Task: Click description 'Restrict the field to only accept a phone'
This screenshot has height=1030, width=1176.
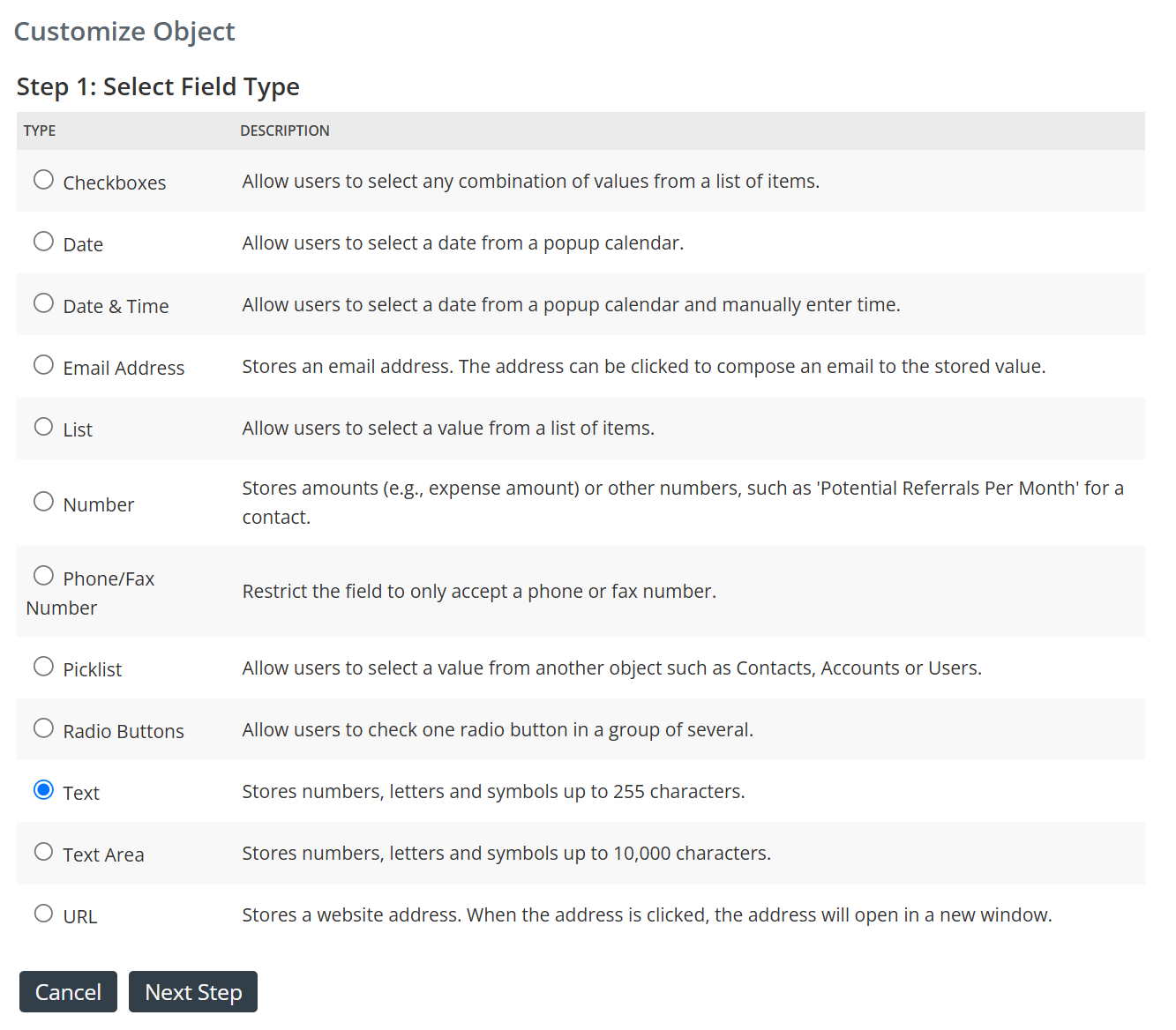Action: click(479, 591)
